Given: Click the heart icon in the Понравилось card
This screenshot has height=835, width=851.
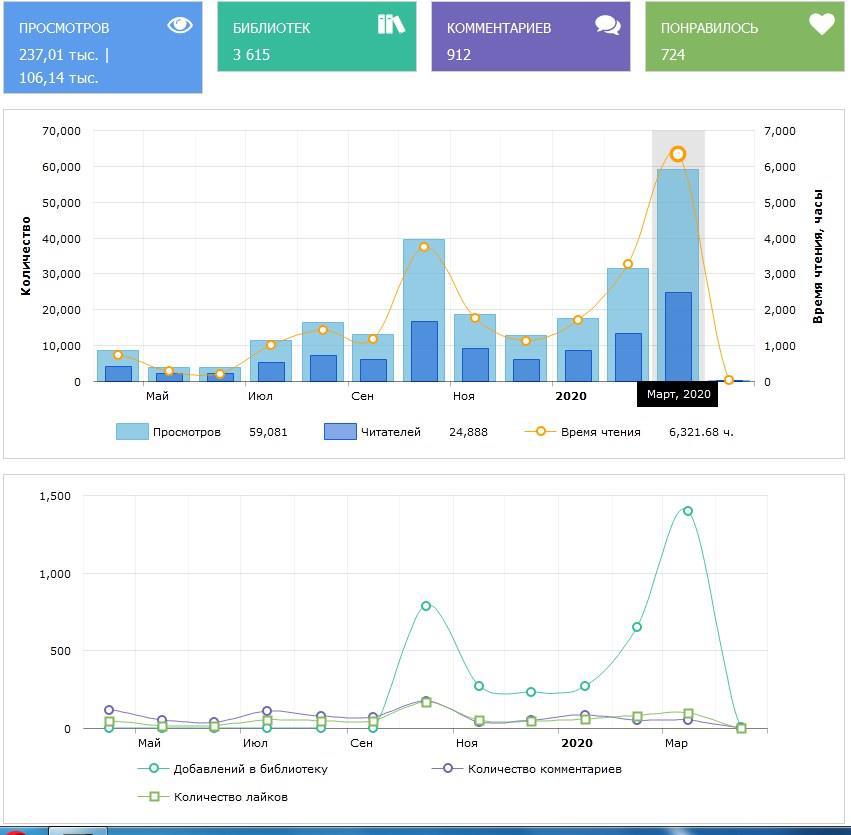Looking at the screenshot, I should click(x=821, y=24).
